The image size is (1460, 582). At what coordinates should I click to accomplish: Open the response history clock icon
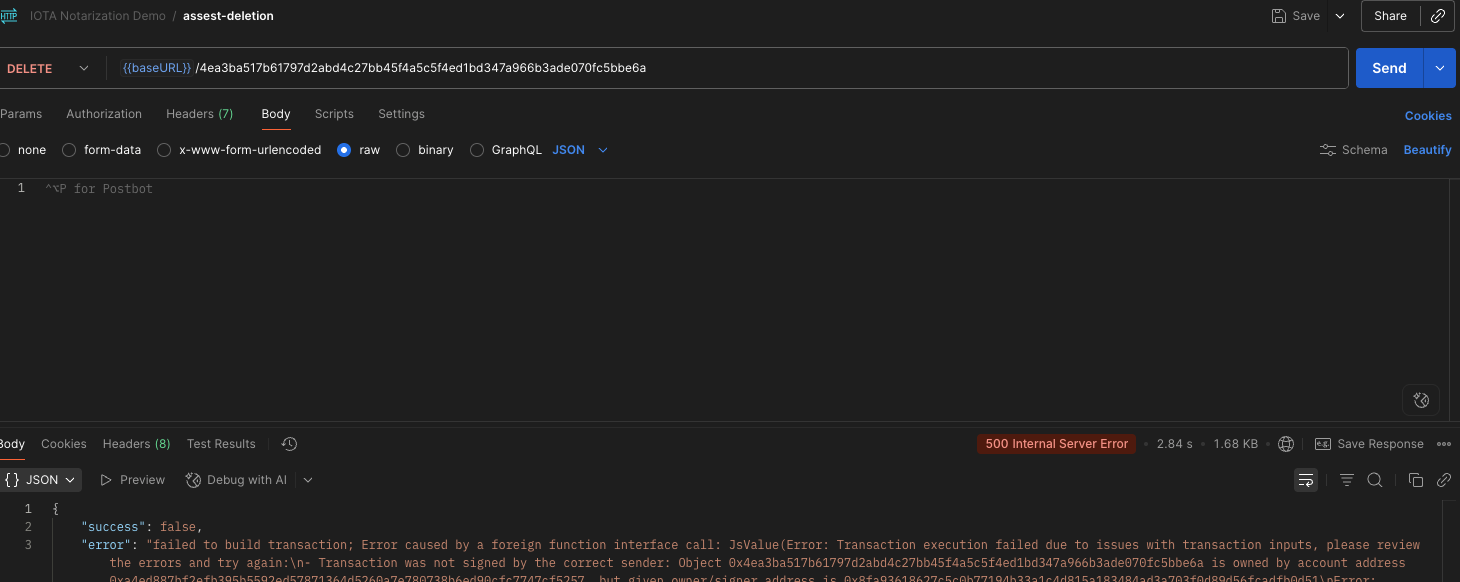tap(289, 444)
